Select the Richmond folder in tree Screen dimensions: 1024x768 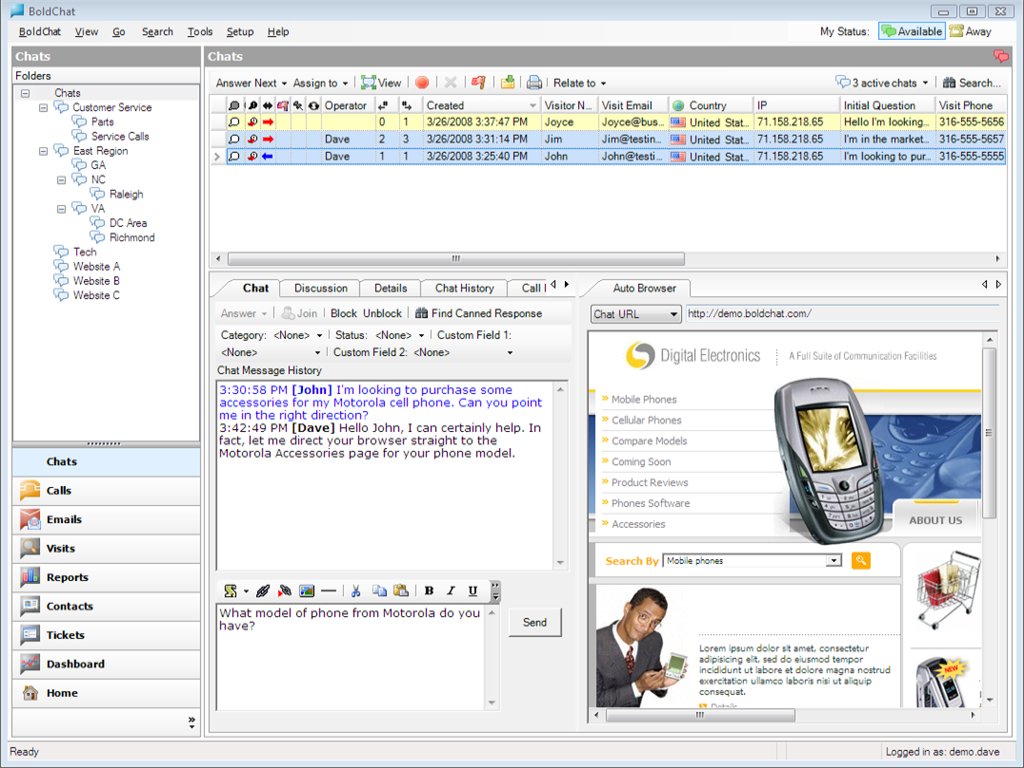pos(132,238)
